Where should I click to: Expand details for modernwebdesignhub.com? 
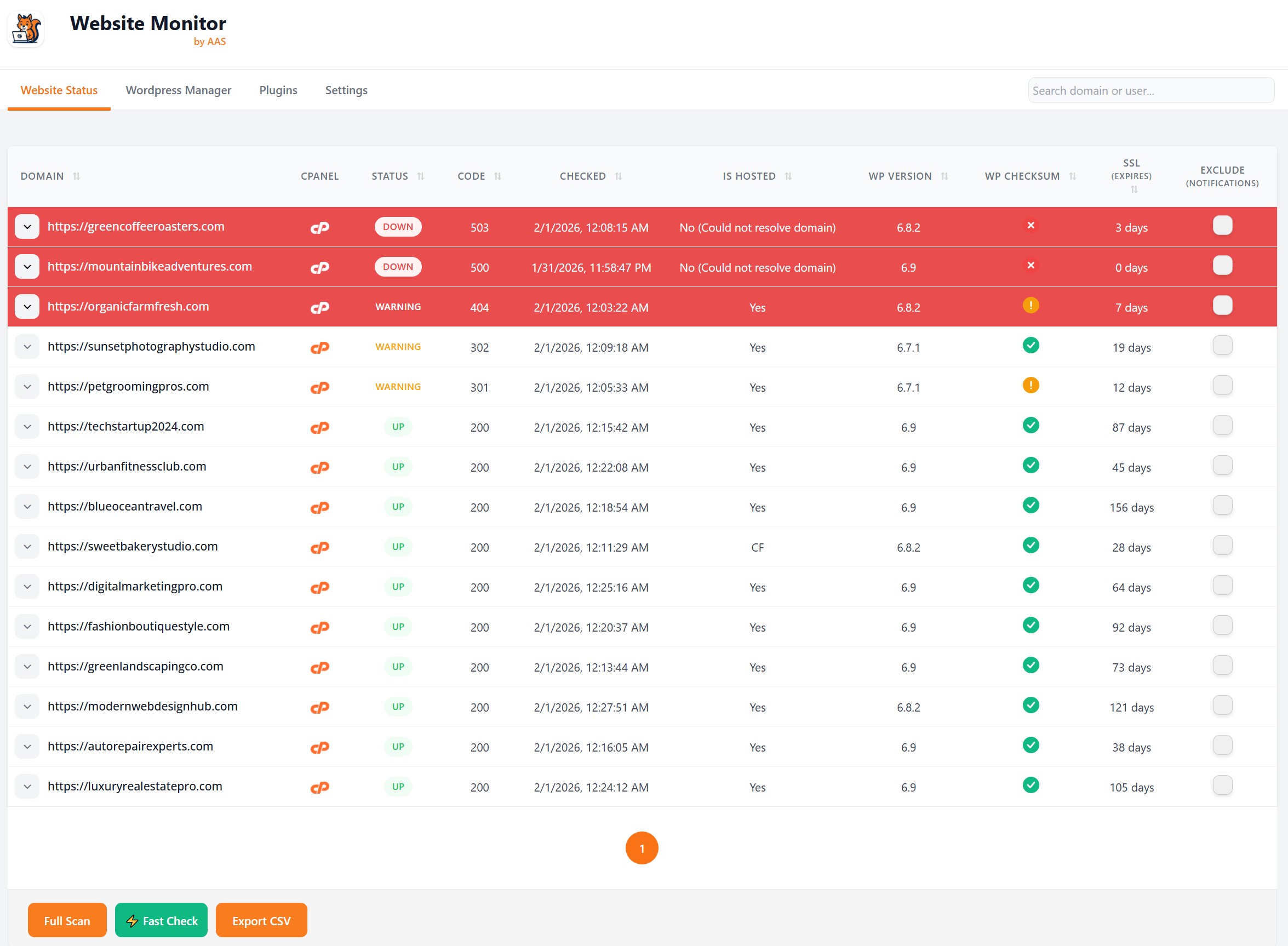point(27,707)
